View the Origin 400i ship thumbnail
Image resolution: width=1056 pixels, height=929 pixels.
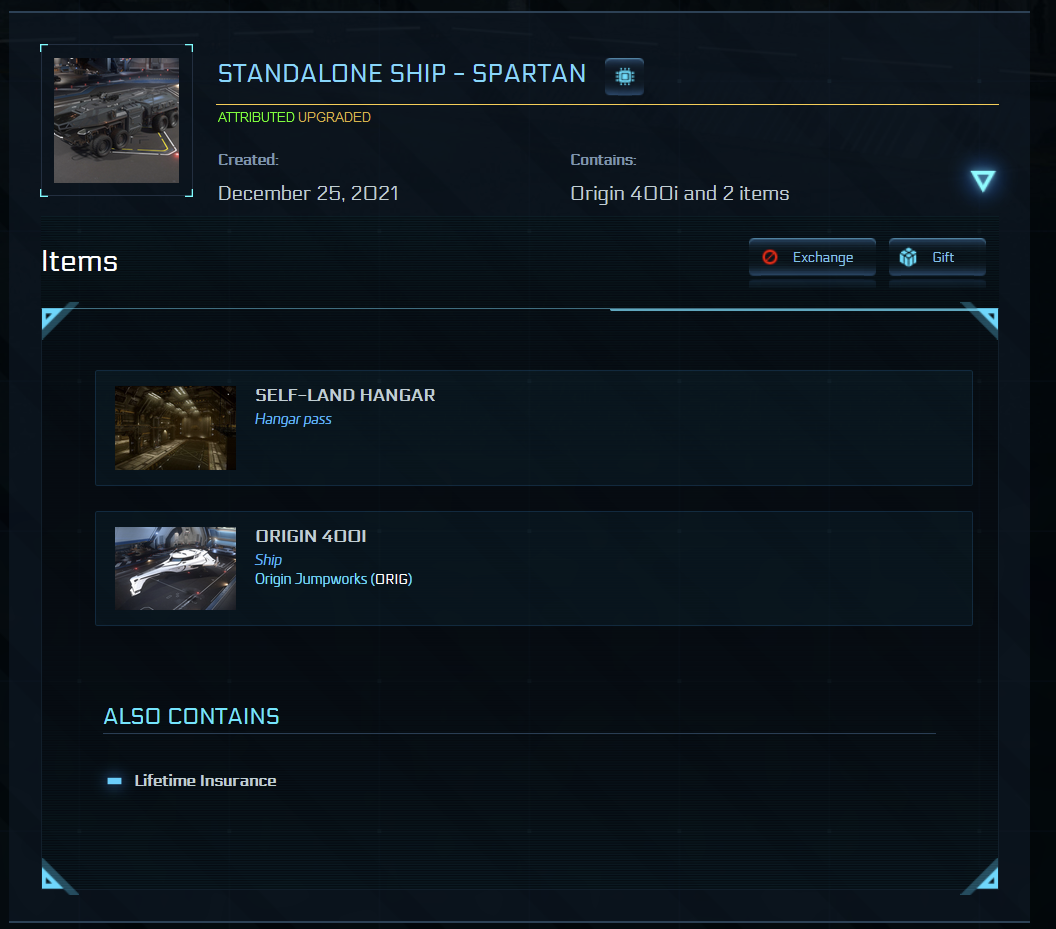click(x=175, y=568)
